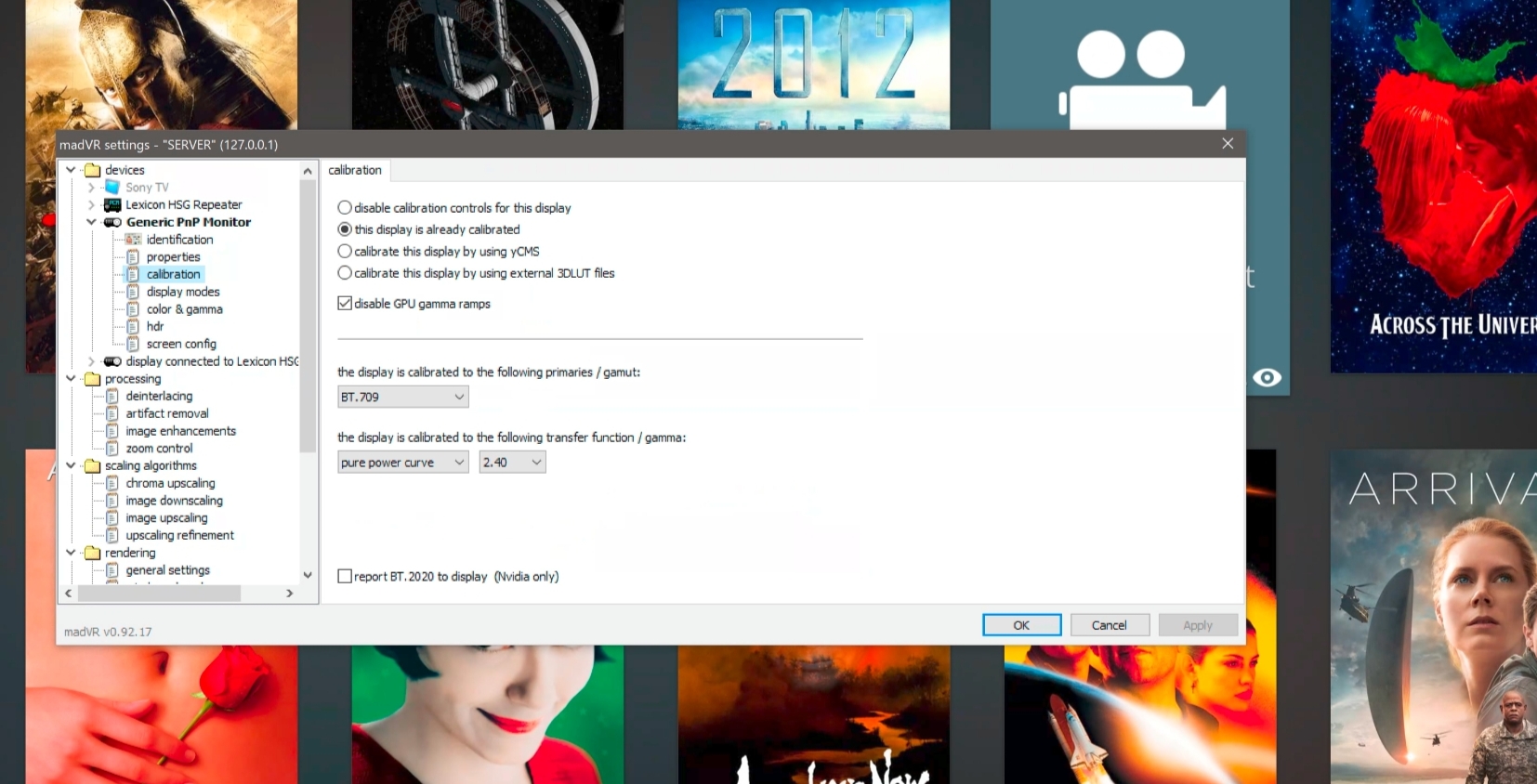Choose calibrate using external 3DLUT files
This screenshot has height=784, width=1537.
pyautogui.click(x=345, y=273)
